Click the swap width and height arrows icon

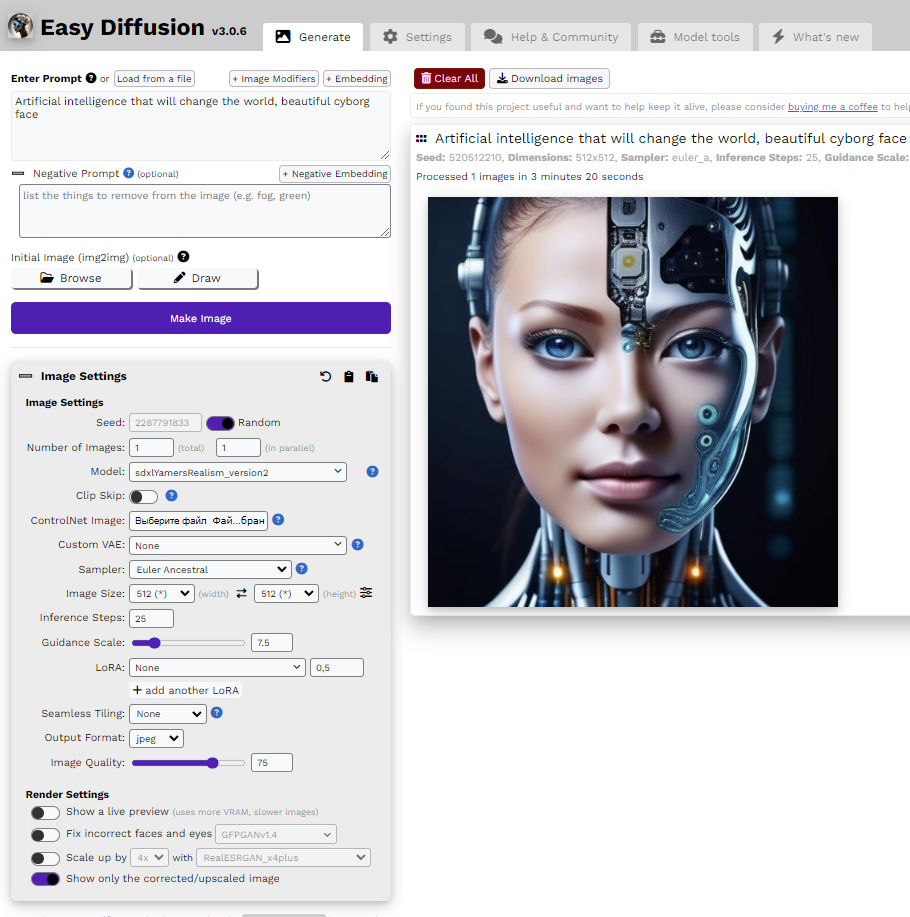[241, 594]
